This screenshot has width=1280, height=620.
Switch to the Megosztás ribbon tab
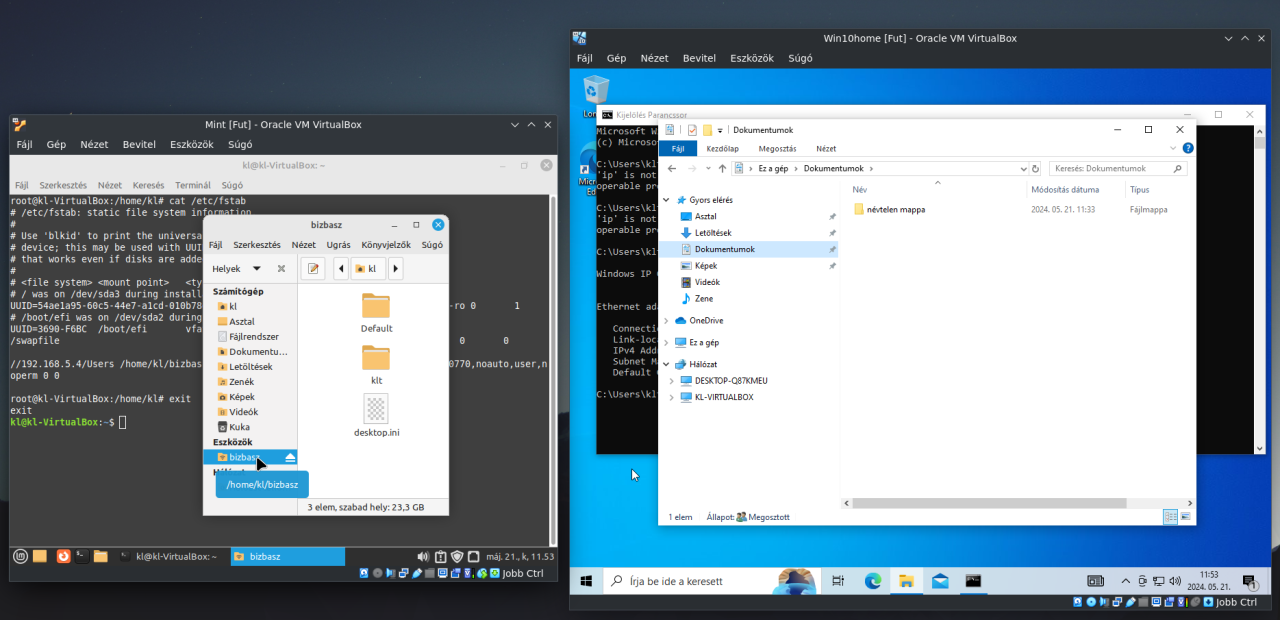point(777,148)
